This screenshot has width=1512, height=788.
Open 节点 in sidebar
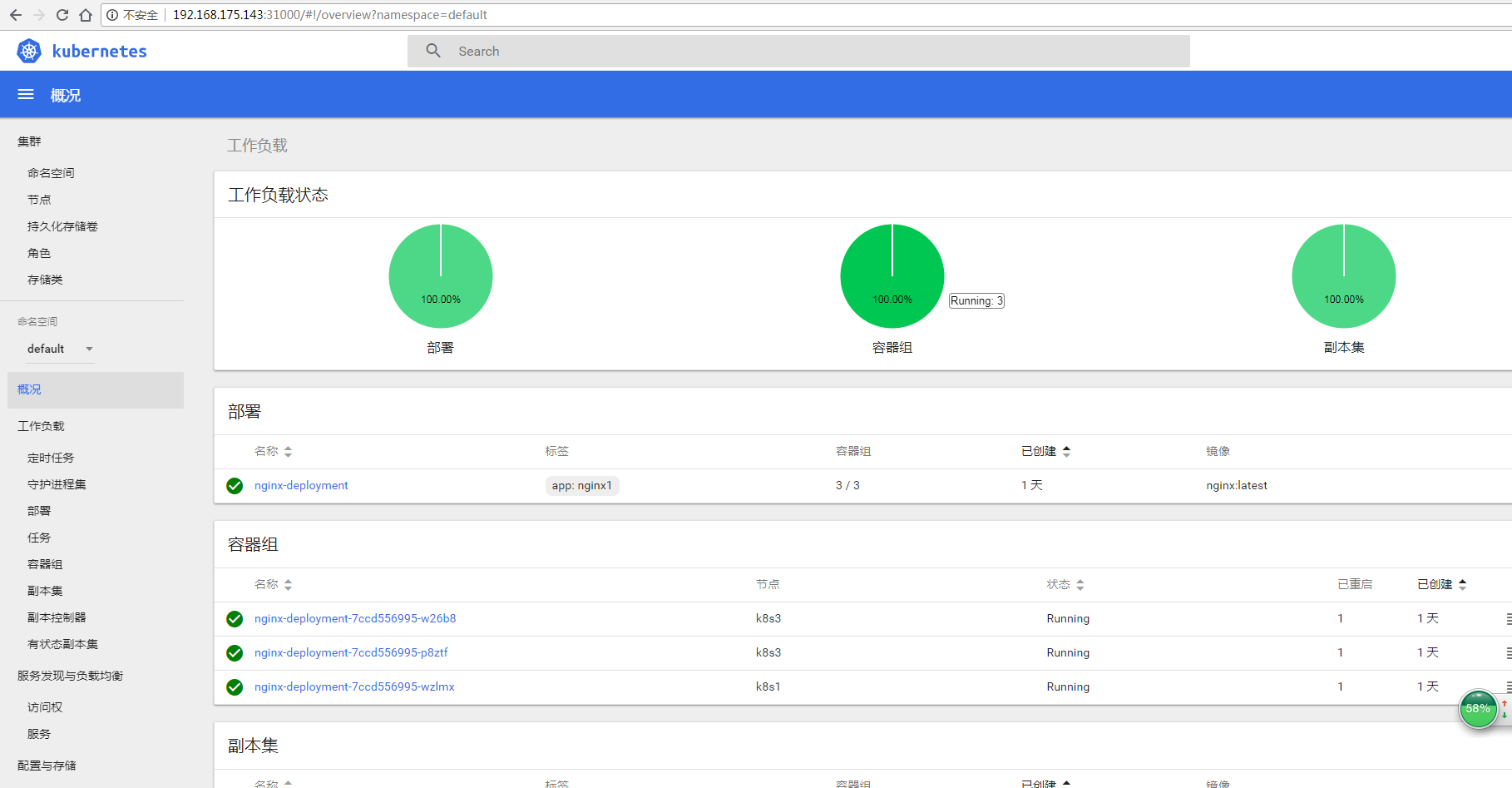tap(39, 200)
